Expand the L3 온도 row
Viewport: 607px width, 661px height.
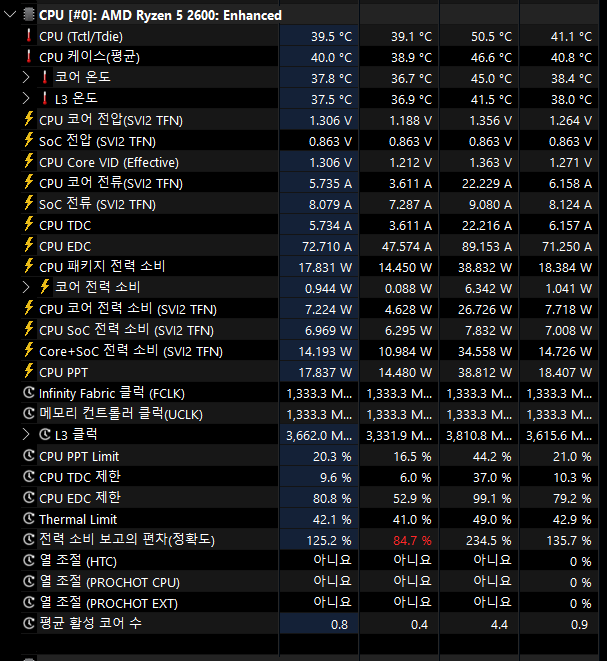tap(26, 99)
